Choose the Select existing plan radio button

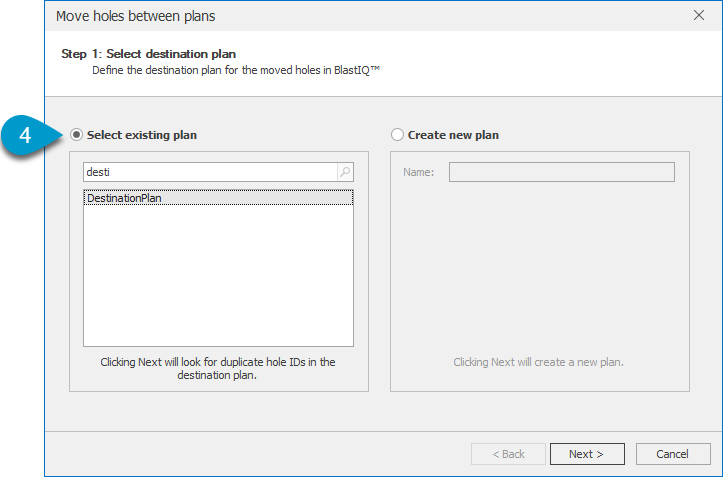click(x=76, y=135)
